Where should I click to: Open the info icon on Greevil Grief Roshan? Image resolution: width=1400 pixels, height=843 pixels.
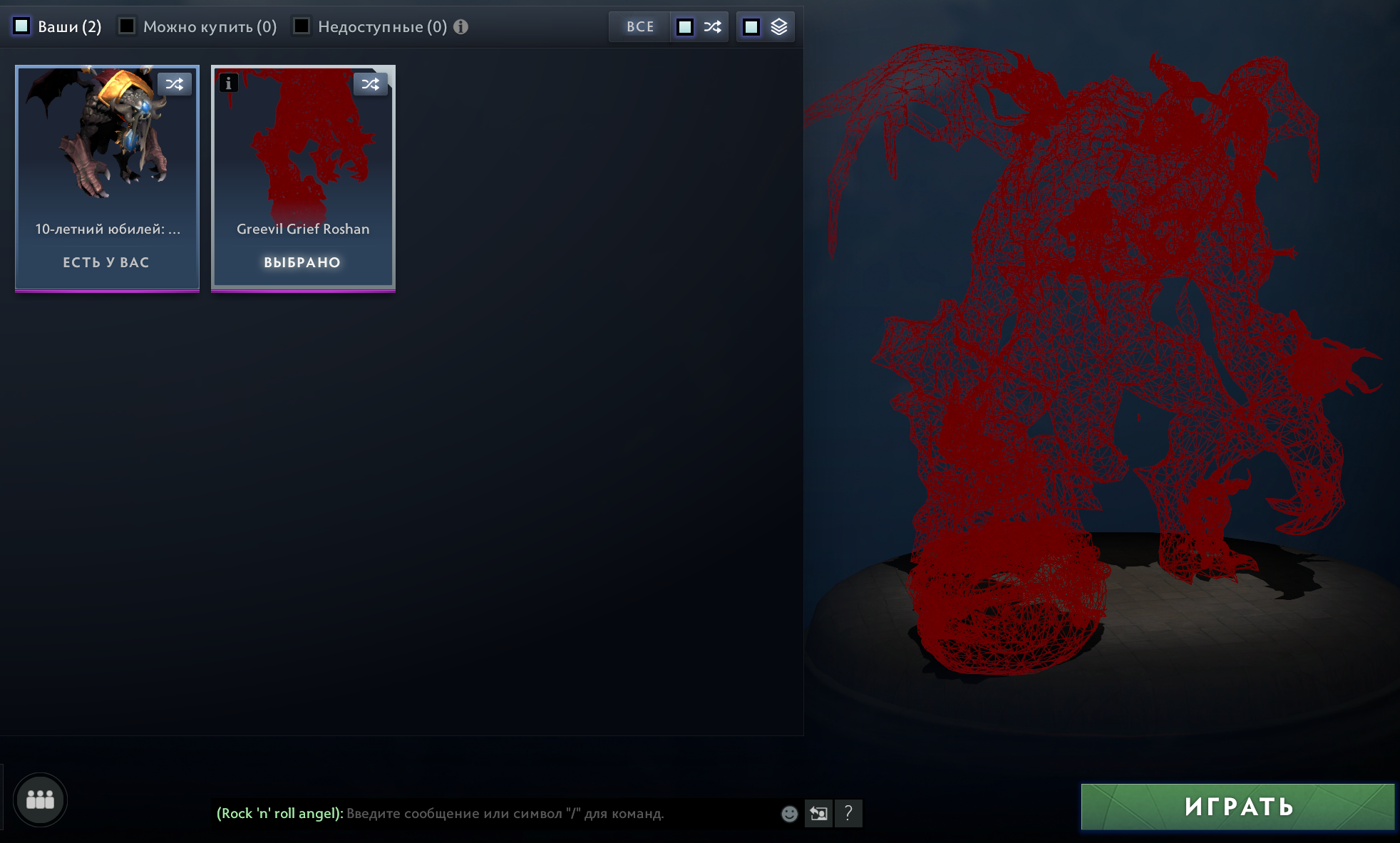pos(227,83)
